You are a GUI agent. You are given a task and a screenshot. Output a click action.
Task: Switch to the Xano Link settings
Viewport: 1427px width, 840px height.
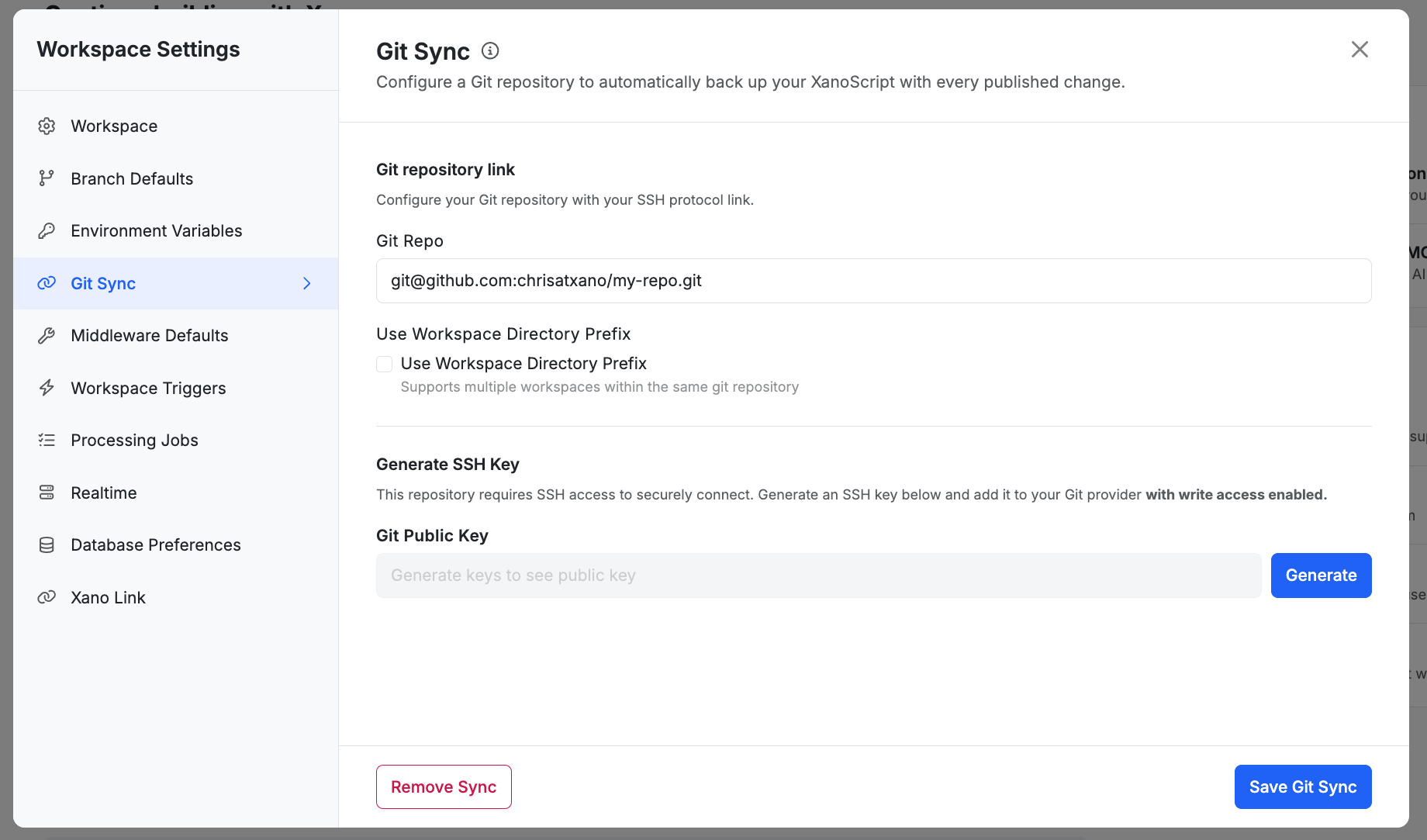pos(108,597)
